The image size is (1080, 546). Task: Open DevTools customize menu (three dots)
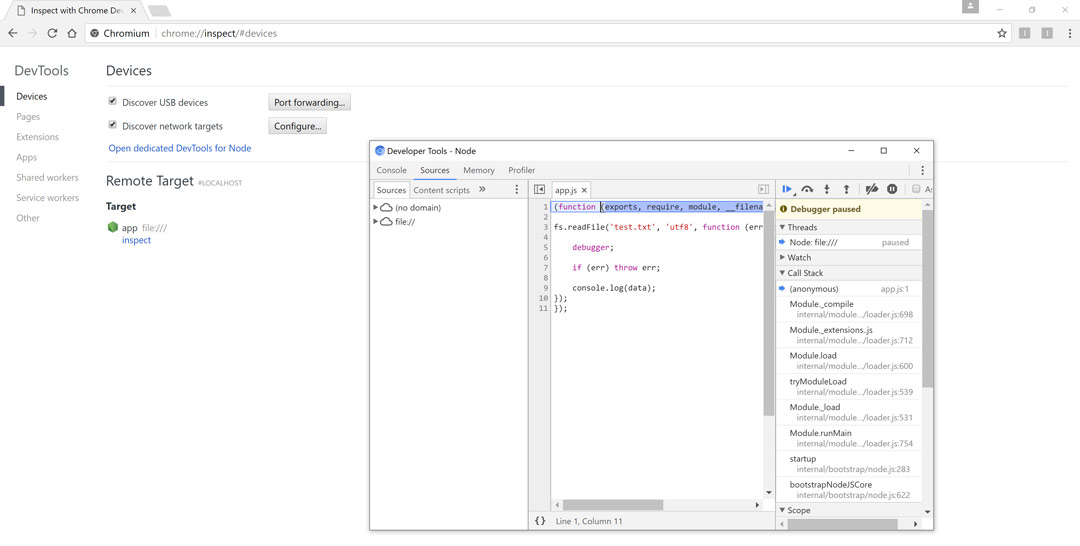[922, 170]
